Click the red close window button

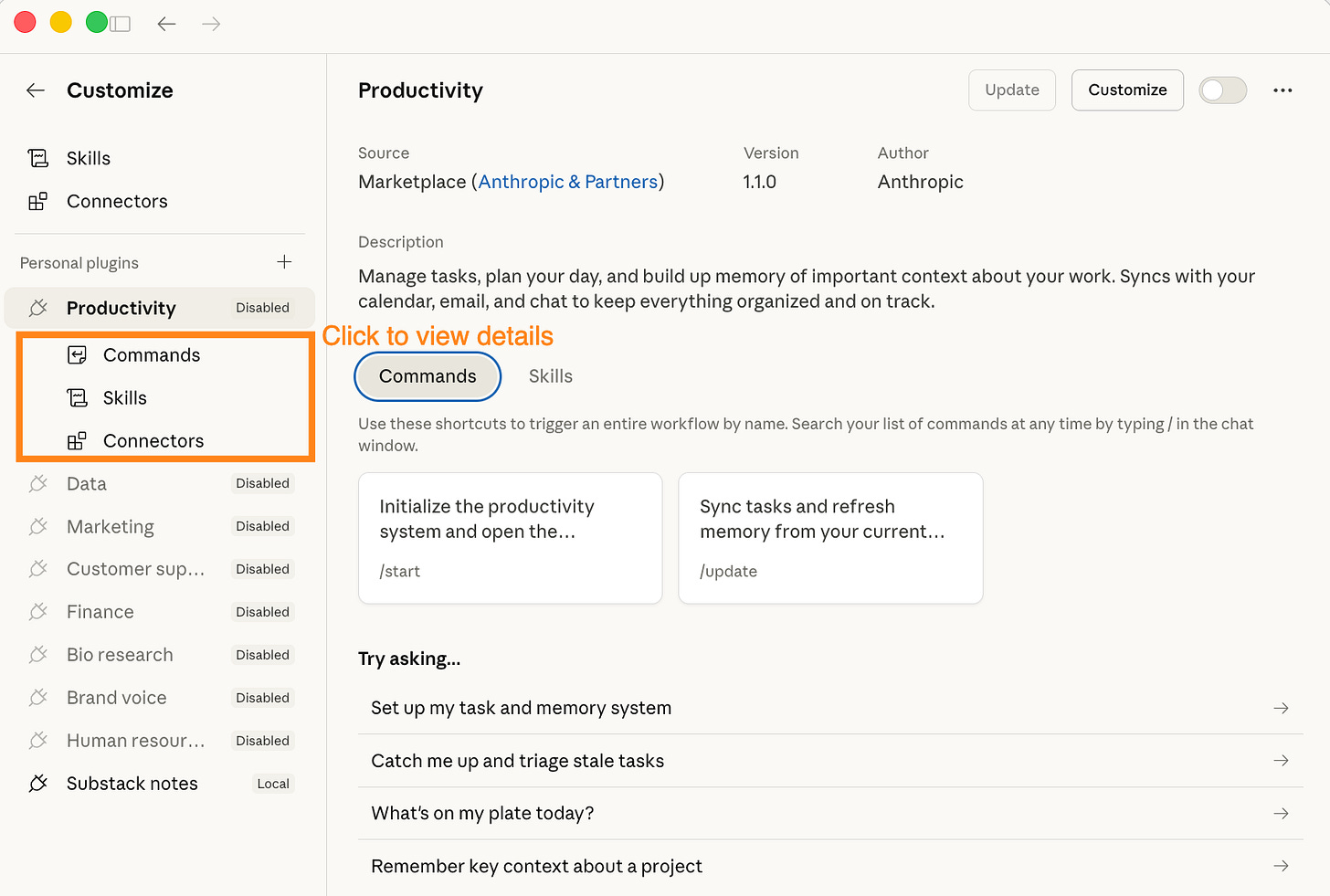pyautogui.click(x=26, y=22)
